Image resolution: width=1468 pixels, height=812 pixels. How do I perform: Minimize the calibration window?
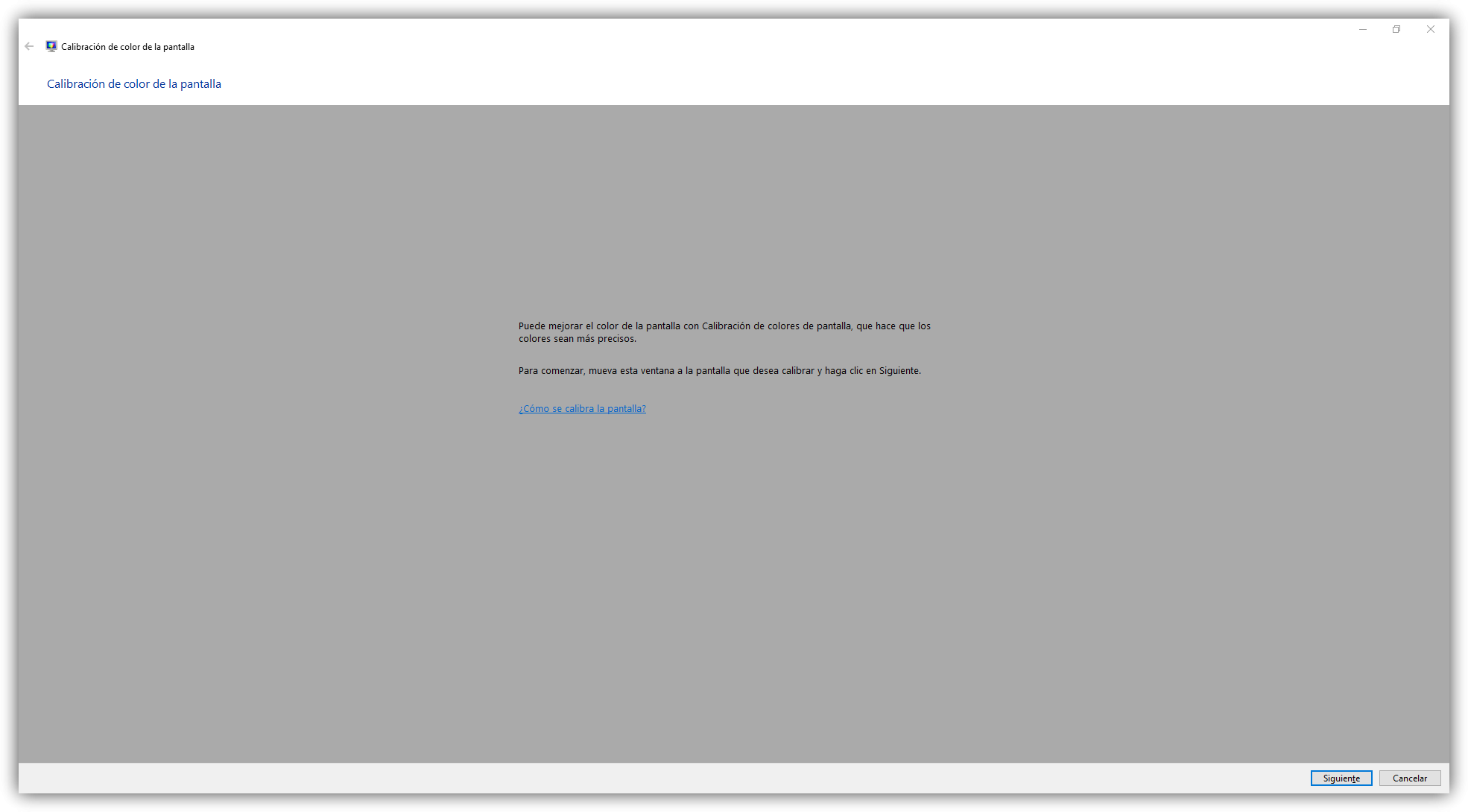coord(1363,30)
